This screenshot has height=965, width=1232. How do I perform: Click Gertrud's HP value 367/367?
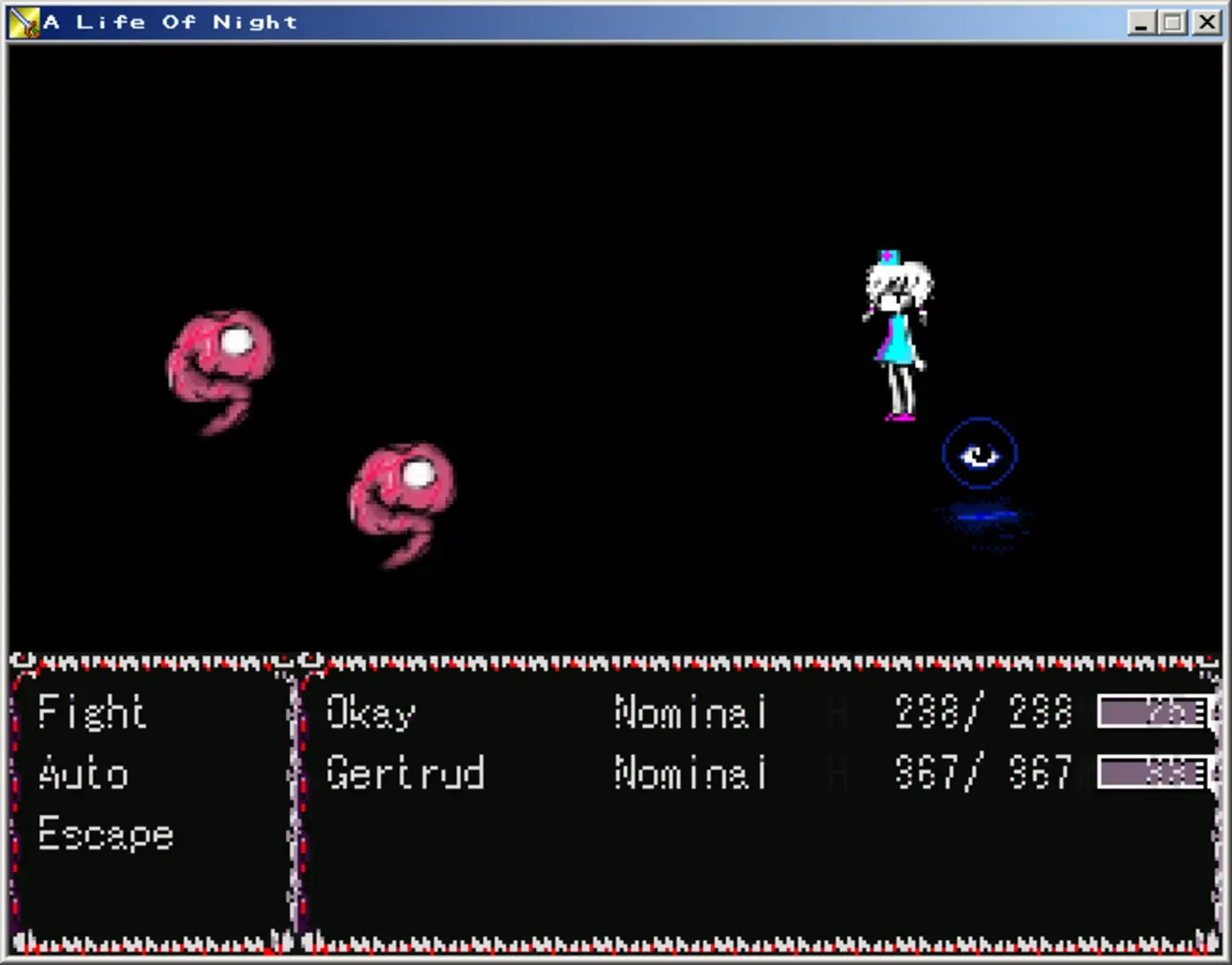coord(983,773)
